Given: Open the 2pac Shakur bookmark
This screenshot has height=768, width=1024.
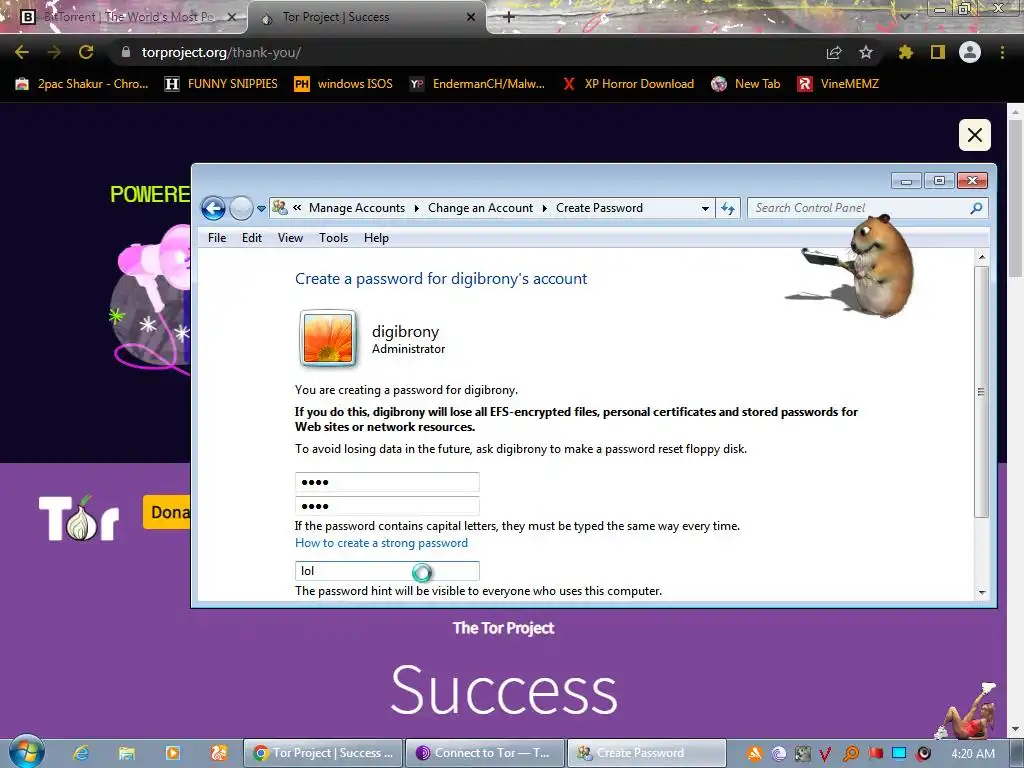Looking at the screenshot, I should pos(82,84).
